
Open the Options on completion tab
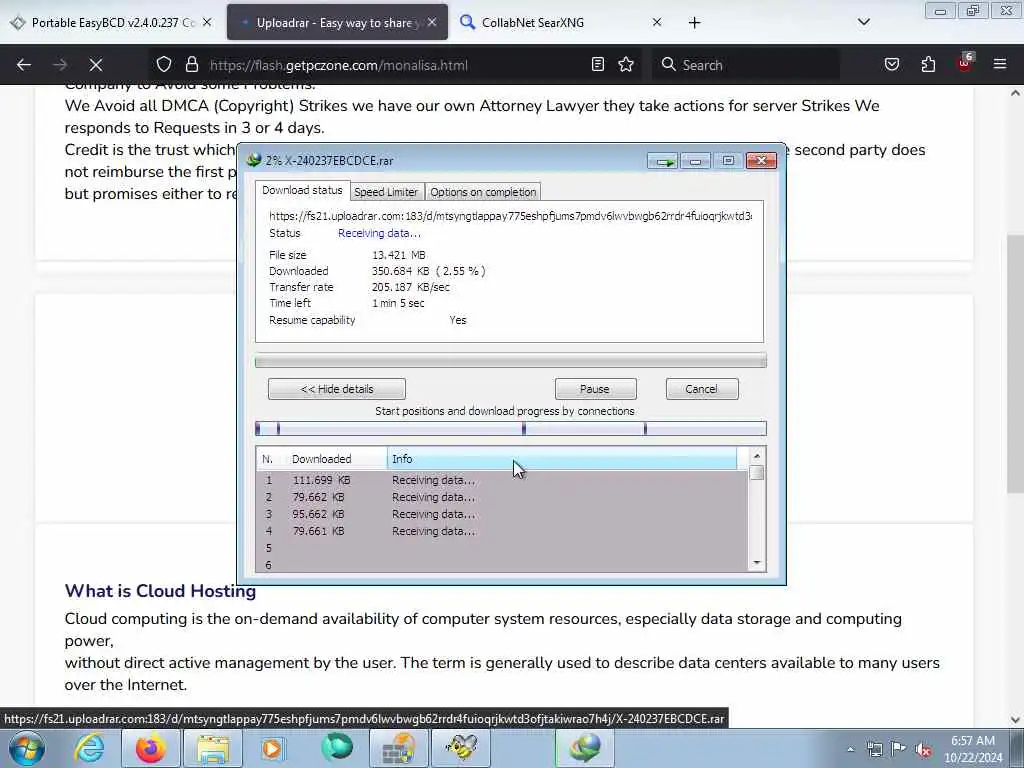pyautogui.click(x=483, y=192)
